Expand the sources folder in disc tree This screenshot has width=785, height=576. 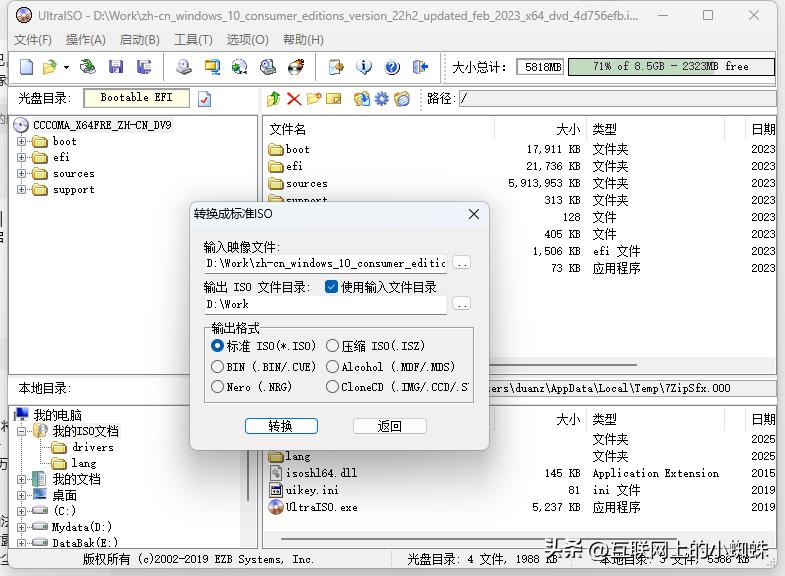click(x=21, y=174)
